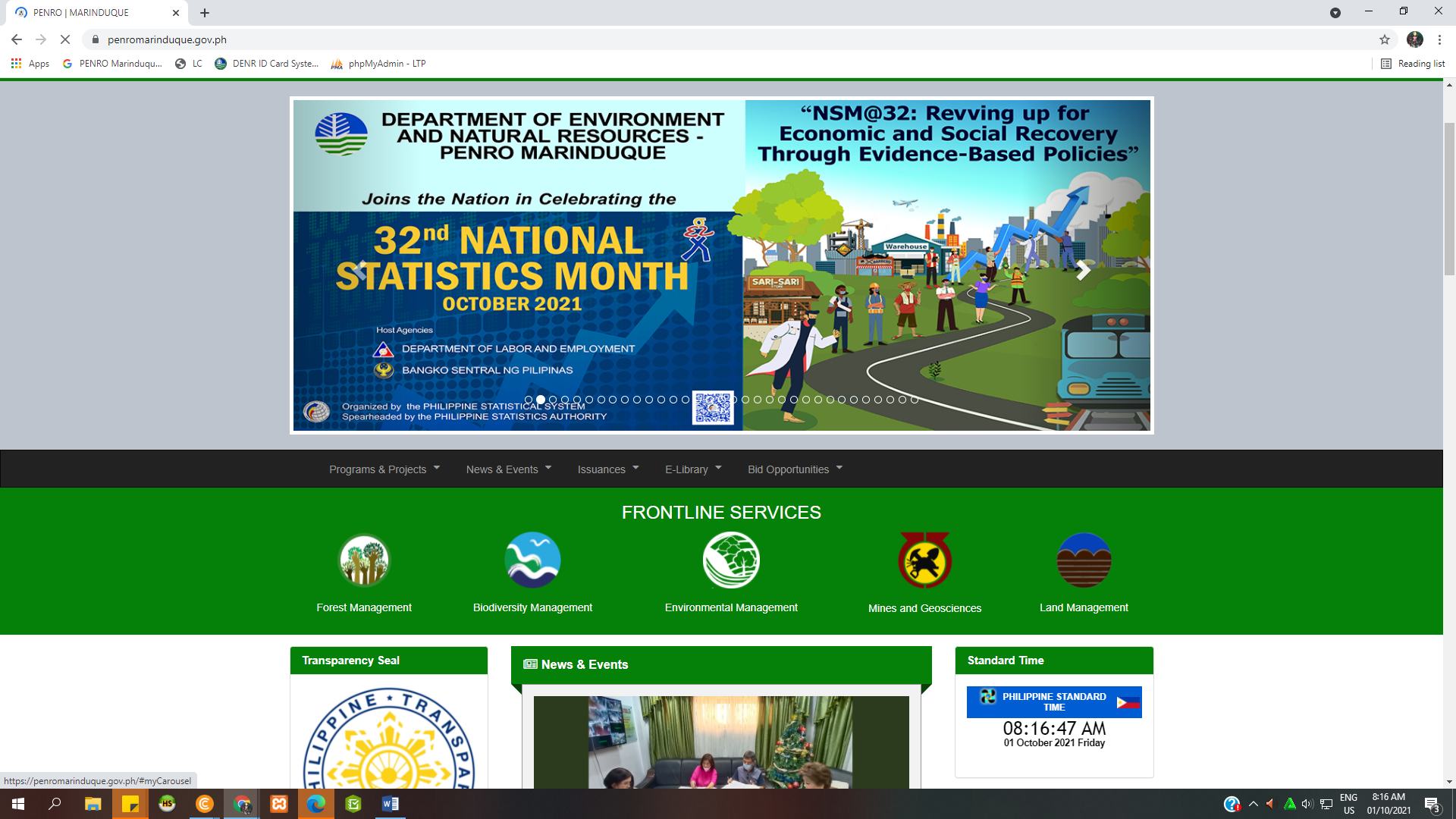The height and width of the screenshot is (819, 1456).
Task: Click the system volume speaker icon
Action: [x=1307, y=804]
